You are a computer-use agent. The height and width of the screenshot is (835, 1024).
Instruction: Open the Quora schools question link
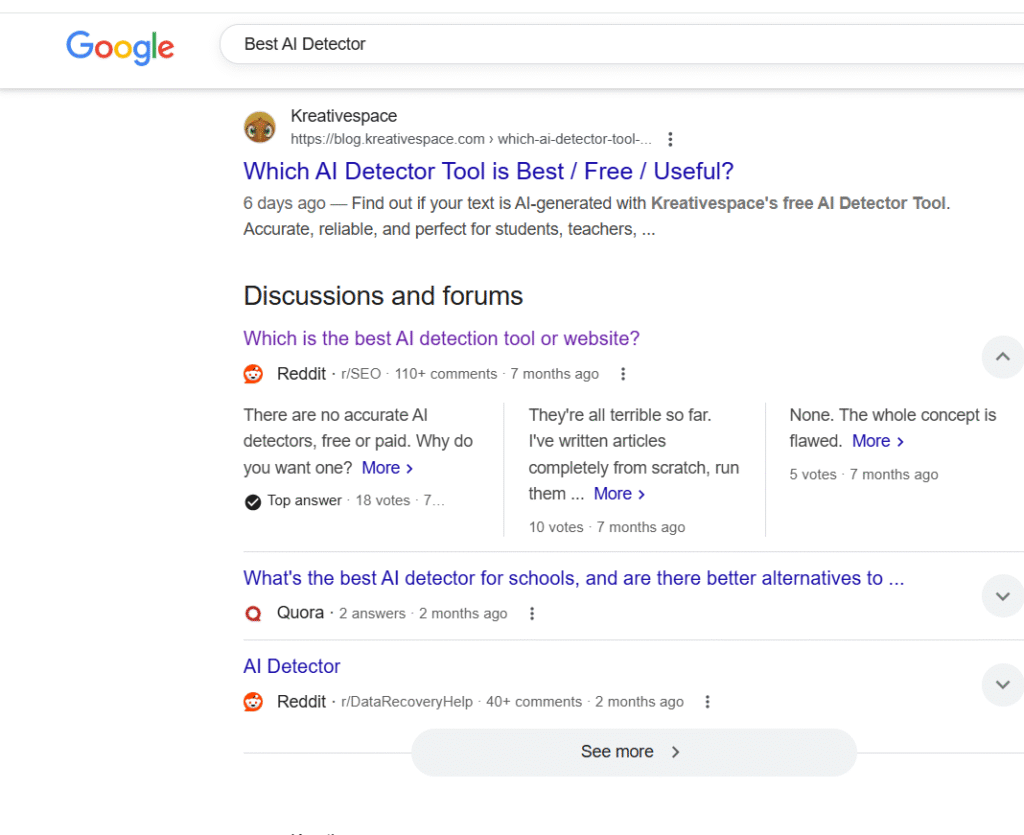pyautogui.click(x=573, y=578)
